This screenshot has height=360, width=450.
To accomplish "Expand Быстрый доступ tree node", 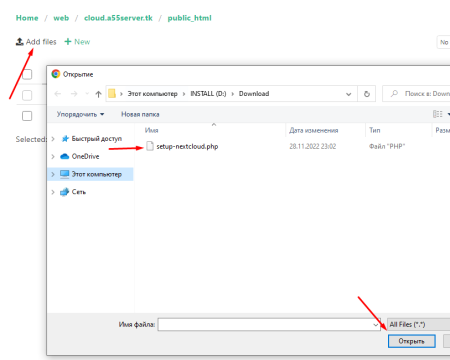I will click(53, 139).
